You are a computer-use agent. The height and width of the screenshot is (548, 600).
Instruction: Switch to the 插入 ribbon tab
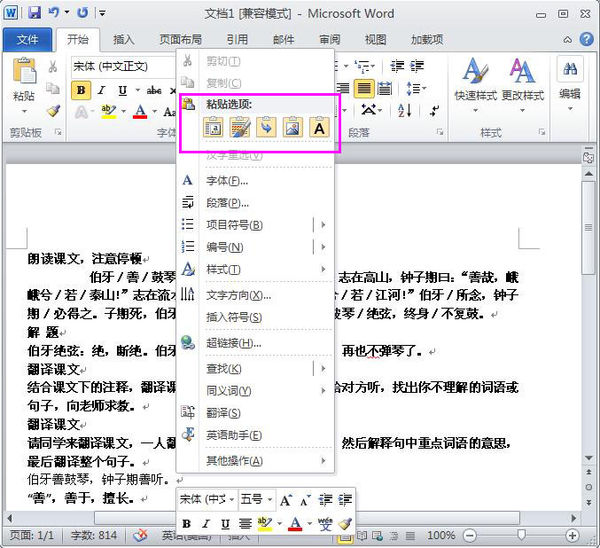point(123,39)
